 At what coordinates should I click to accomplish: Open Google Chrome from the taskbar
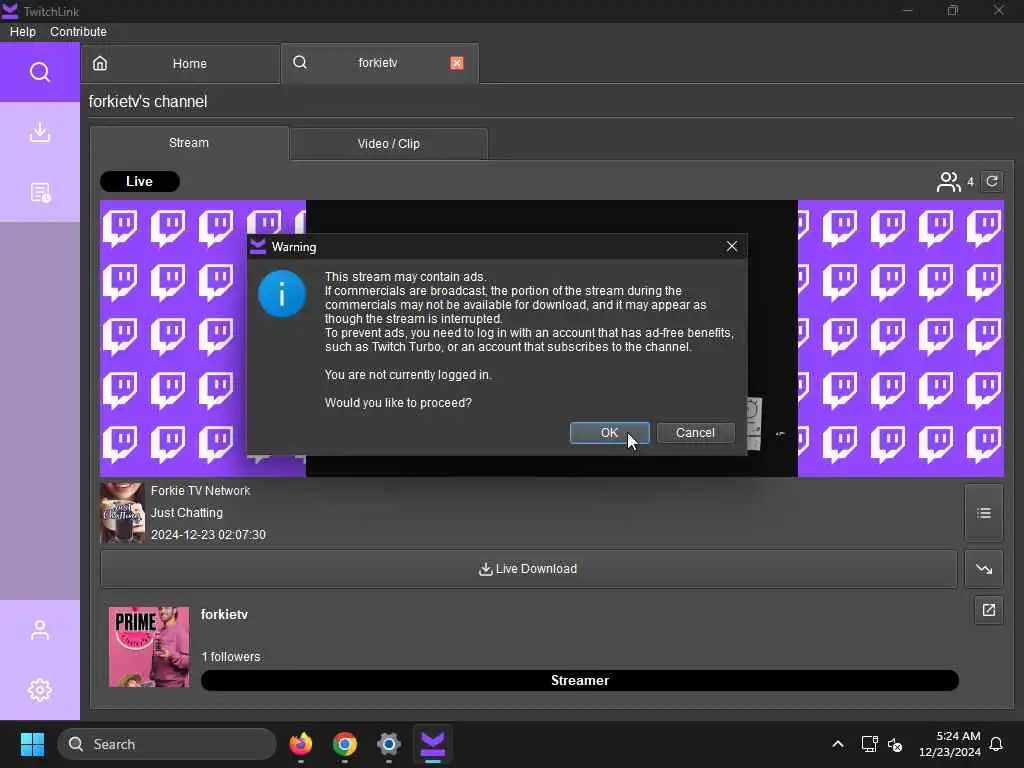(344, 744)
